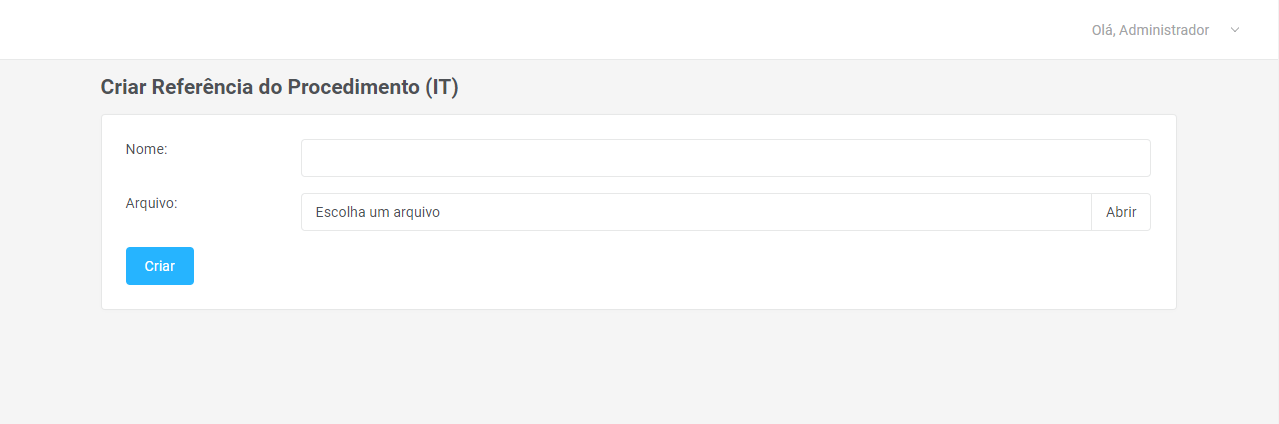Click "(IT)" in the page title
The height and width of the screenshot is (424, 1279).
tap(441, 87)
